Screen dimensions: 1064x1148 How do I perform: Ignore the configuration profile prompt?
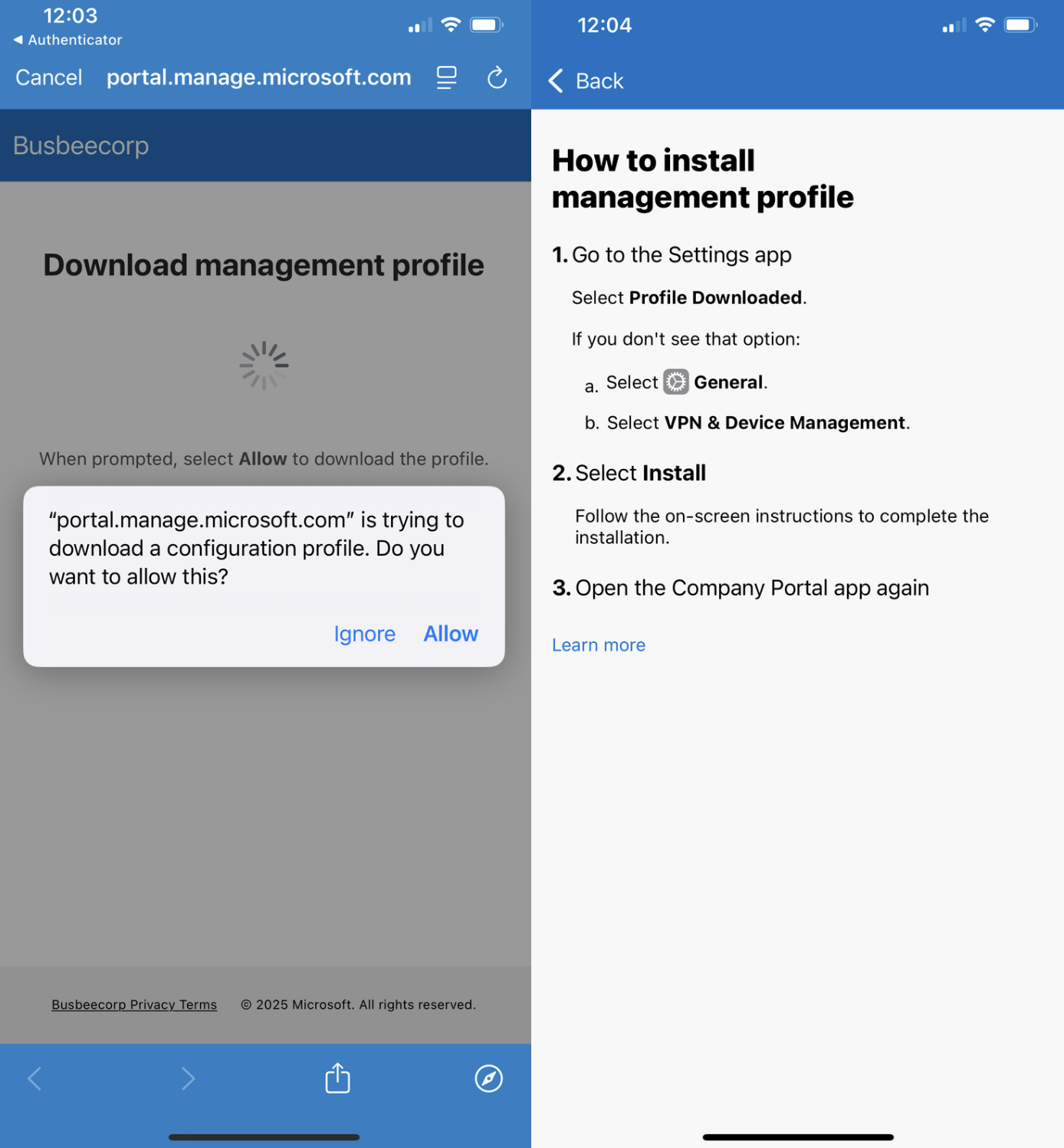[364, 634]
